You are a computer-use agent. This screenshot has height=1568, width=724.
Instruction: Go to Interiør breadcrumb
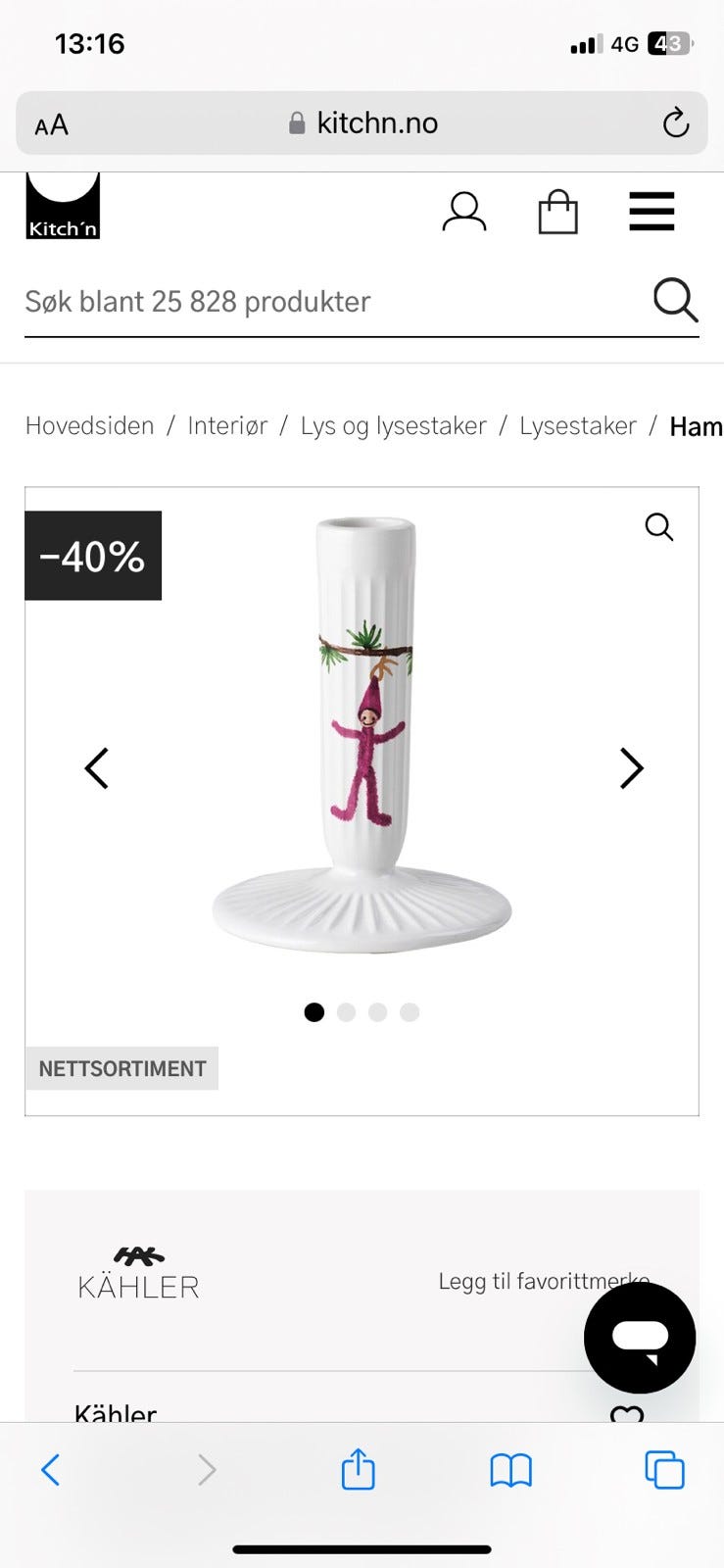coord(227,426)
